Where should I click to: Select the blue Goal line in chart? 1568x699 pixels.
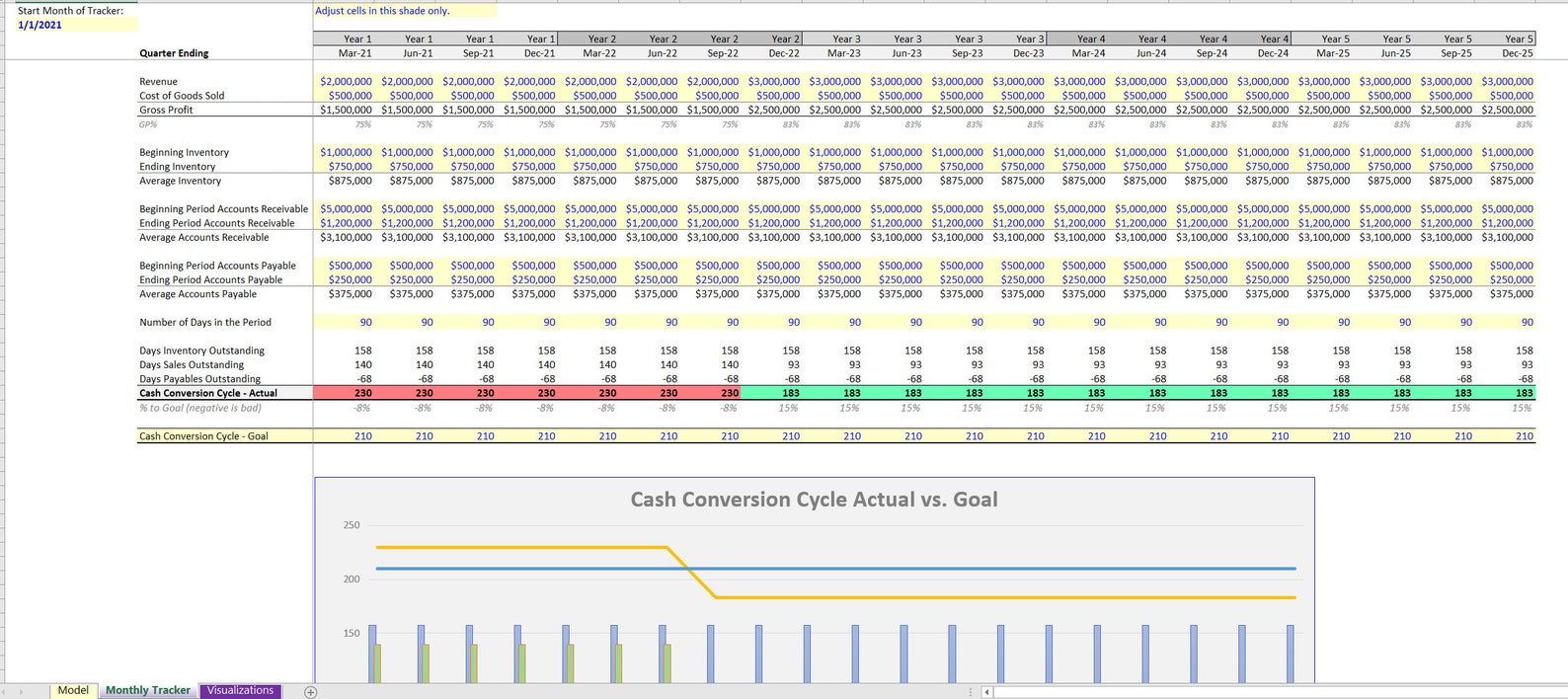coord(835,569)
